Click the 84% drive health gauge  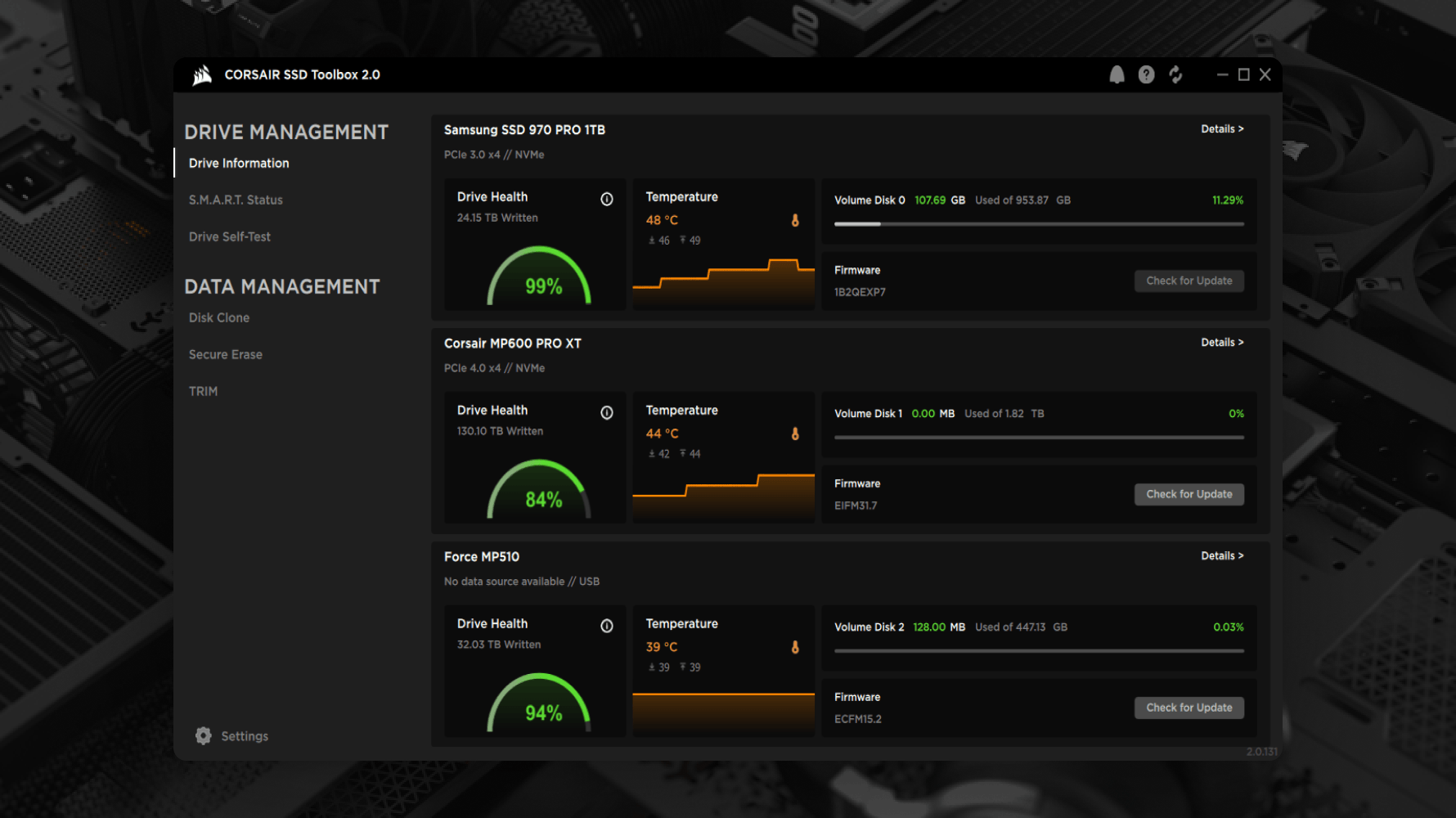(x=539, y=490)
